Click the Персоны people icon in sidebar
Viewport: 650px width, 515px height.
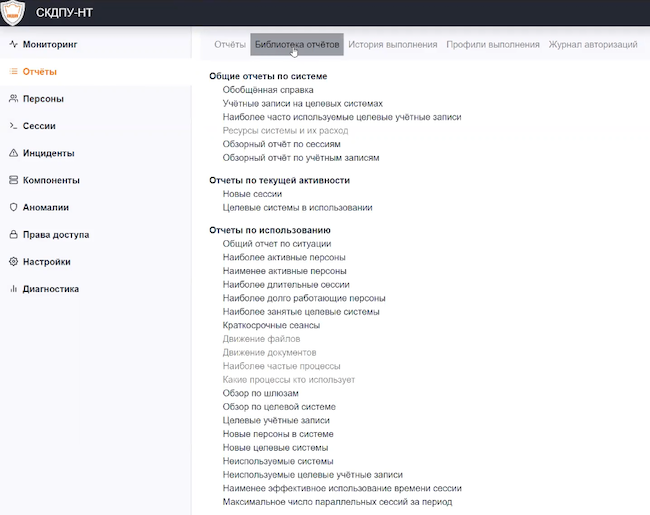[x=13, y=99]
